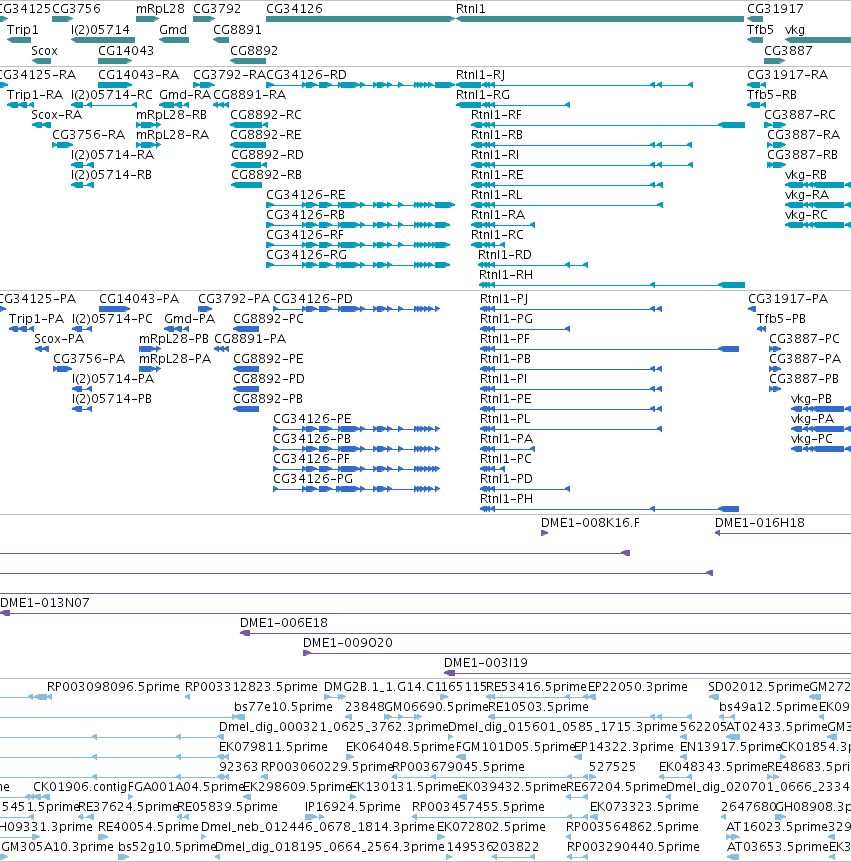Image resolution: width=851 pixels, height=862 pixels.
Task: Click the Rtnl1 gene label
Action: click(x=471, y=9)
